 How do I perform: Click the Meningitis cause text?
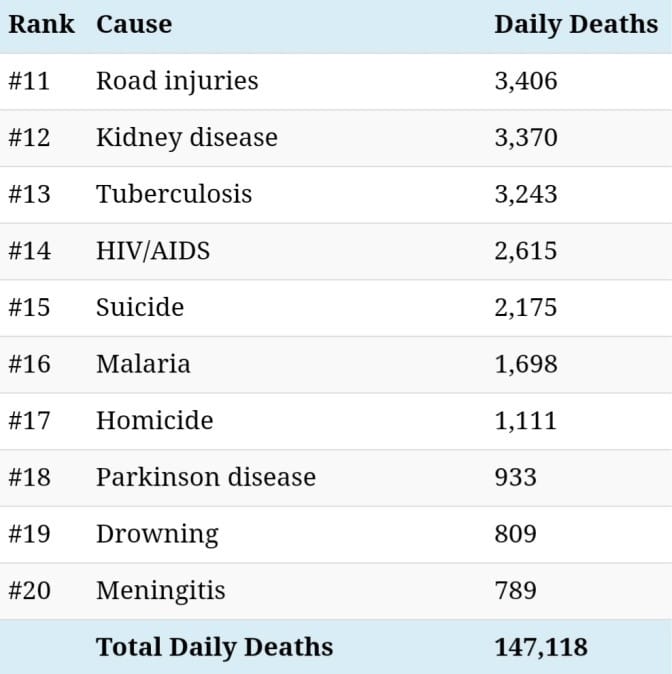160,591
